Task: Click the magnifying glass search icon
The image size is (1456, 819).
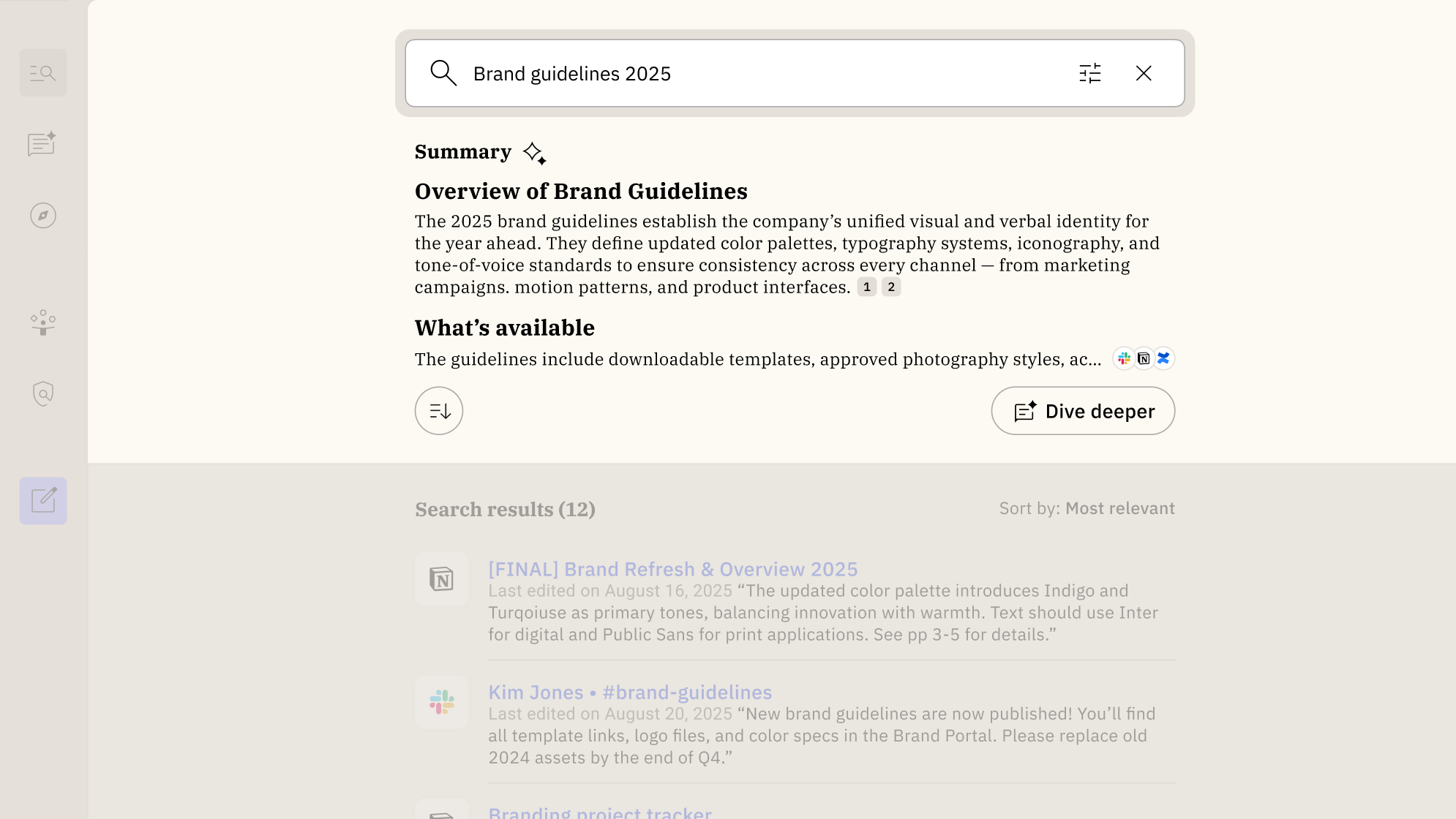Action: click(443, 73)
